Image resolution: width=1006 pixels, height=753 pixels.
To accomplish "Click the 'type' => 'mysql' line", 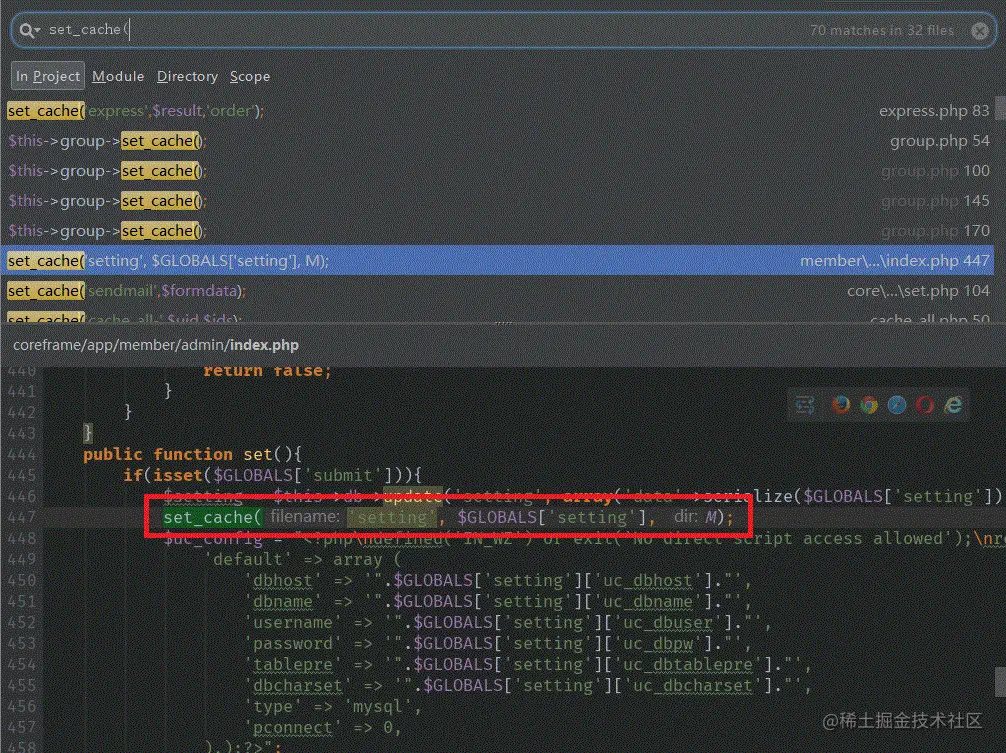I will [x=333, y=707].
